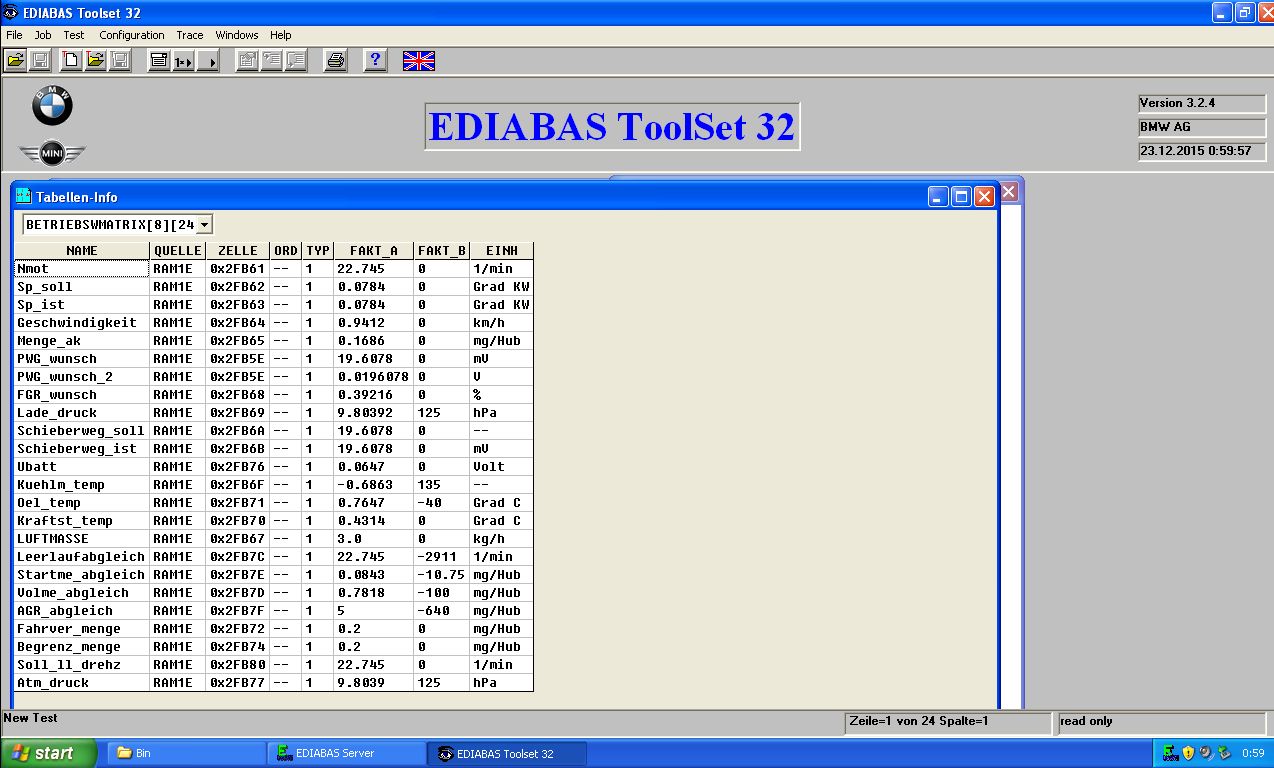Select the Ubatt row name
Image resolution: width=1274 pixels, height=768 pixels.
coord(82,467)
